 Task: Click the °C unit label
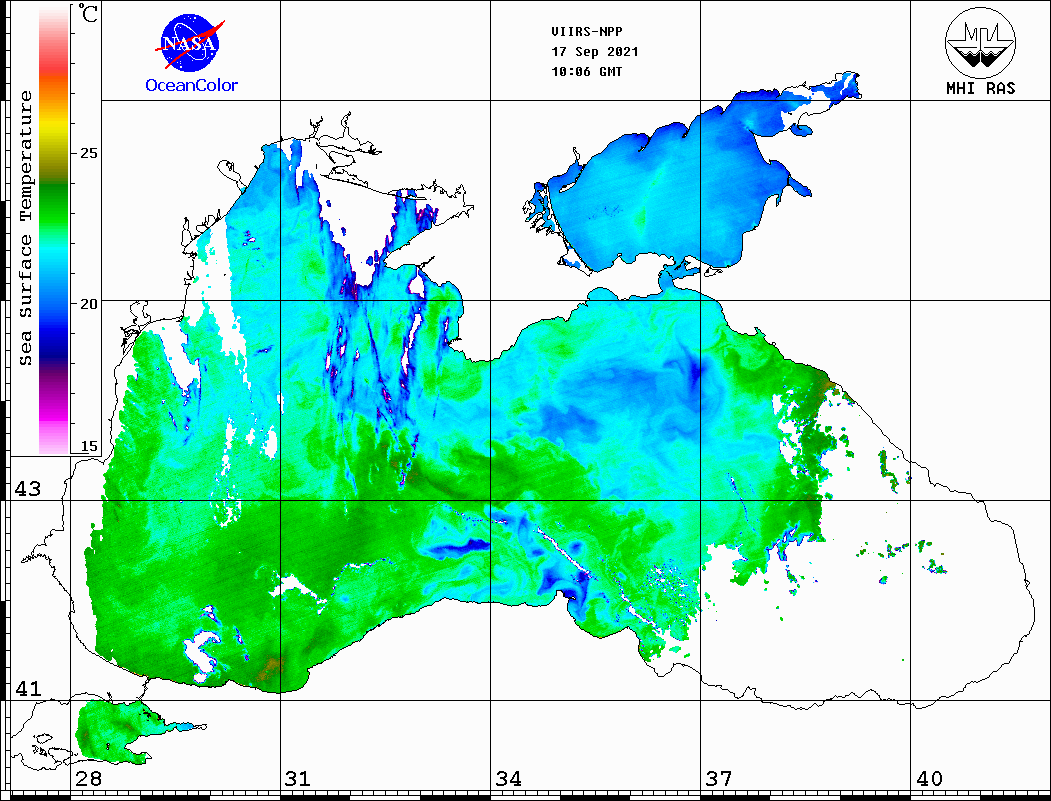(x=88, y=13)
